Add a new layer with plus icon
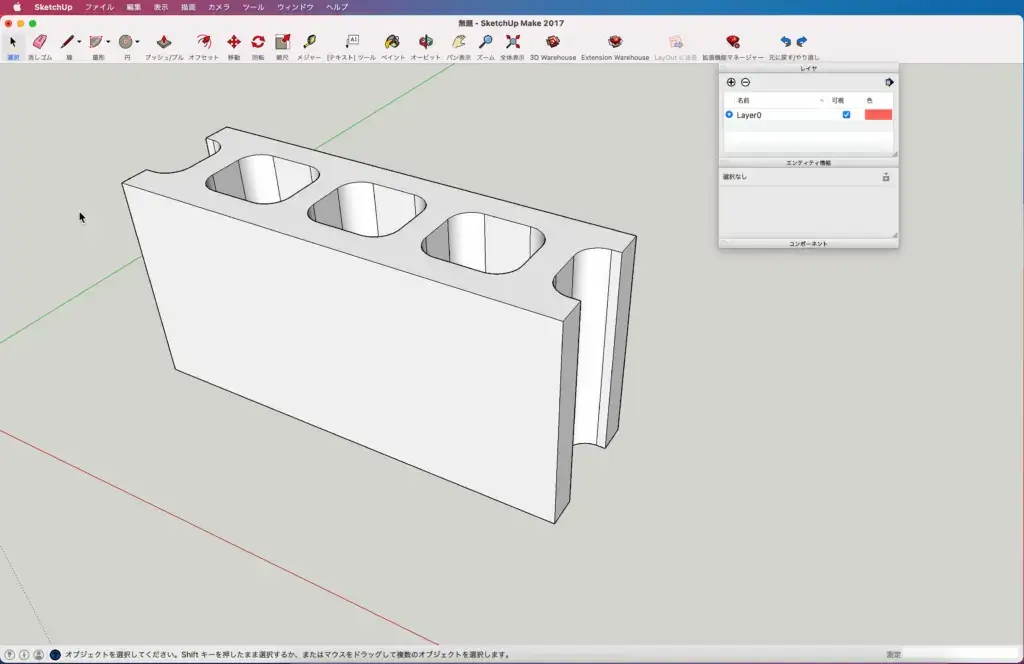The height and width of the screenshot is (664, 1024). click(731, 82)
